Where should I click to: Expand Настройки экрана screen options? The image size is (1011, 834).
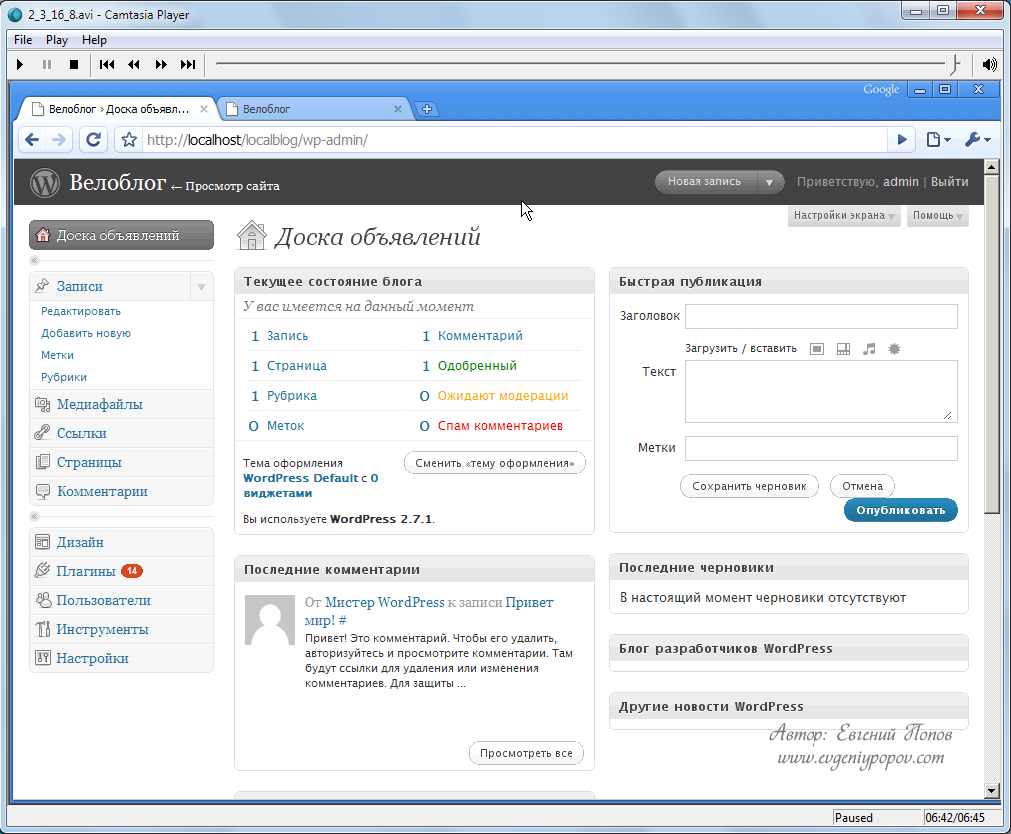pyautogui.click(x=844, y=216)
